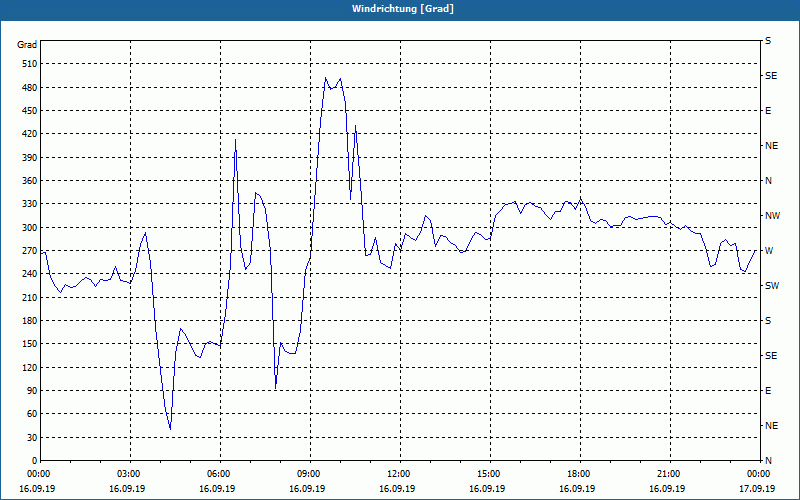This screenshot has width=800, height=500.
Task: Click the E compass label level with 450
Action: click(768, 111)
